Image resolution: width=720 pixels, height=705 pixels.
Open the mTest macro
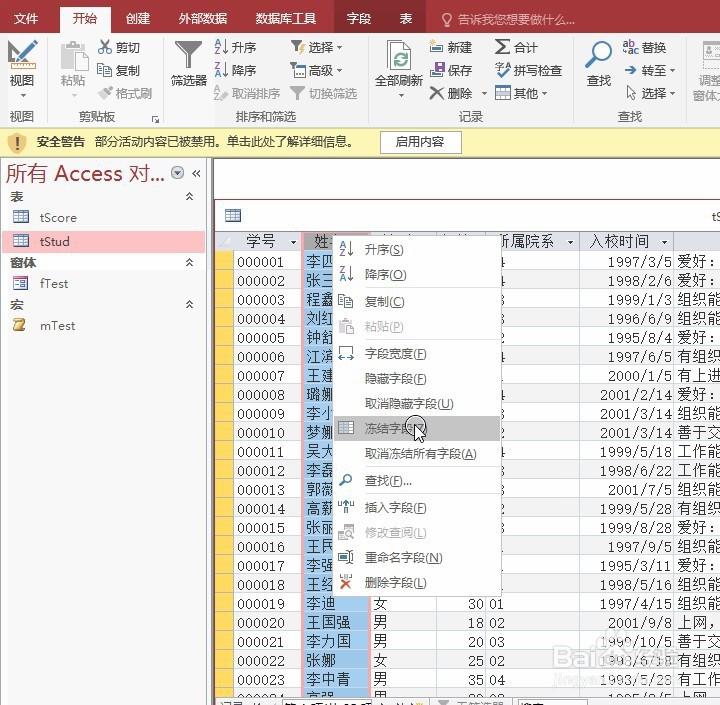coord(57,326)
